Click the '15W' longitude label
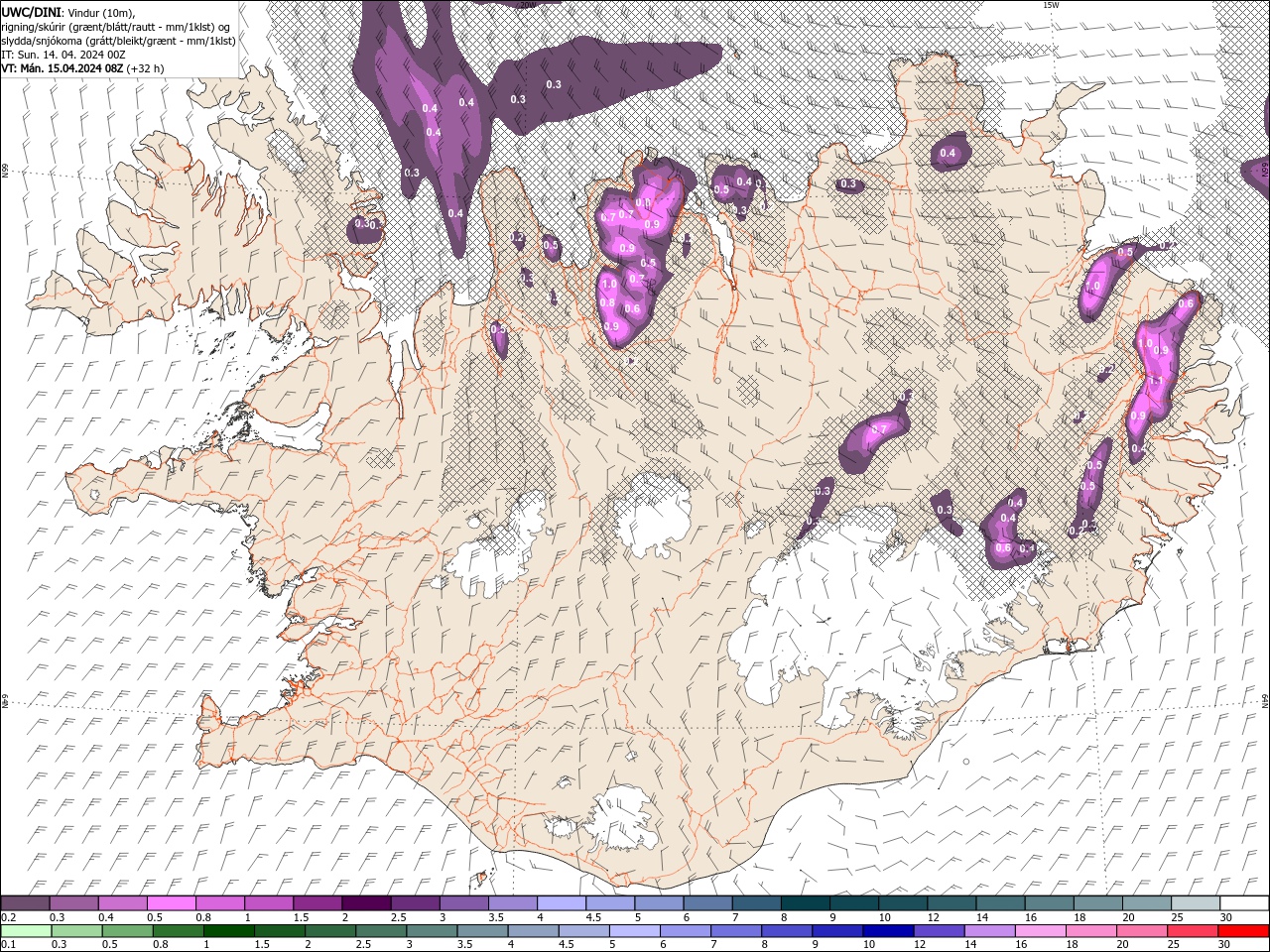The height and width of the screenshot is (952, 1270). click(1050, 5)
